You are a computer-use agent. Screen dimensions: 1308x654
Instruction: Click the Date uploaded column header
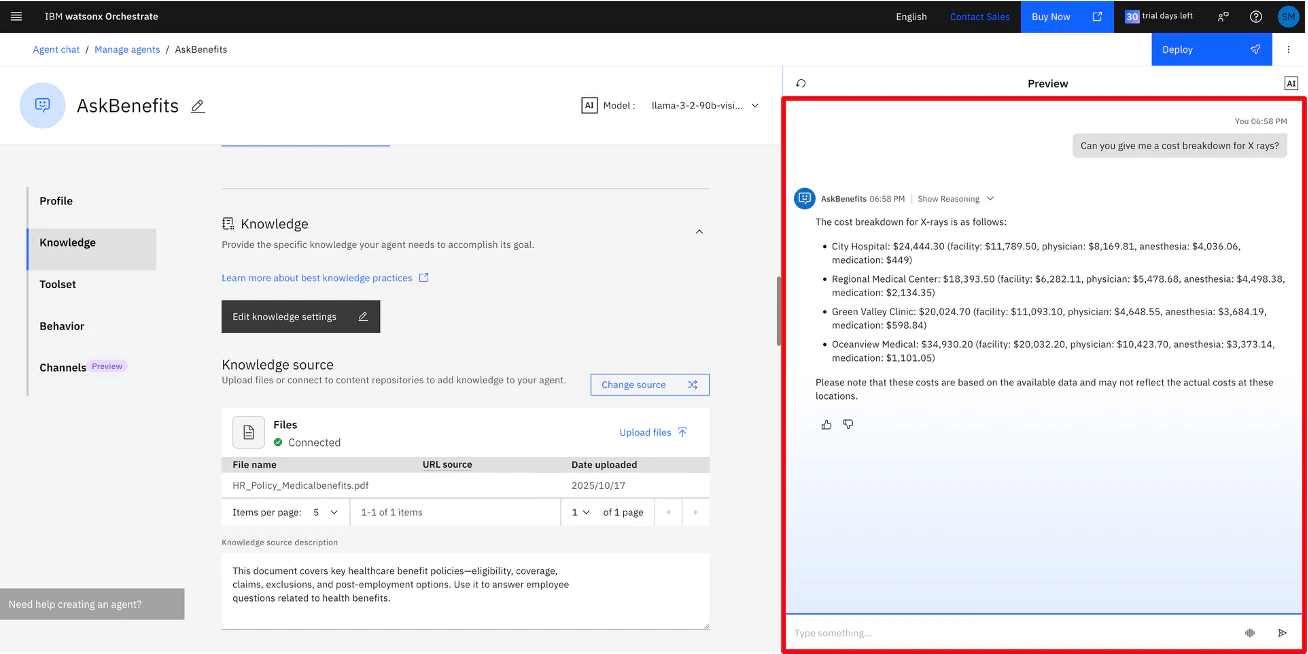pos(604,465)
